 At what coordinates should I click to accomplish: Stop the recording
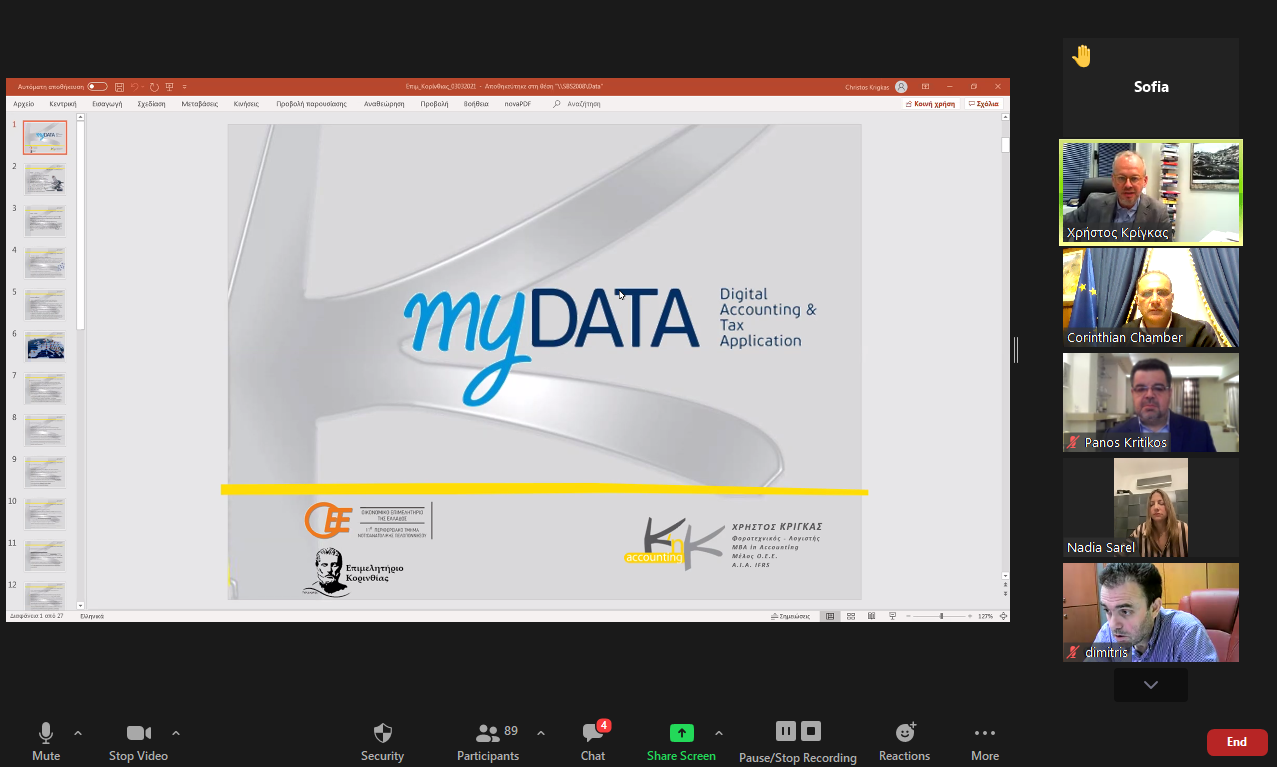811,731
